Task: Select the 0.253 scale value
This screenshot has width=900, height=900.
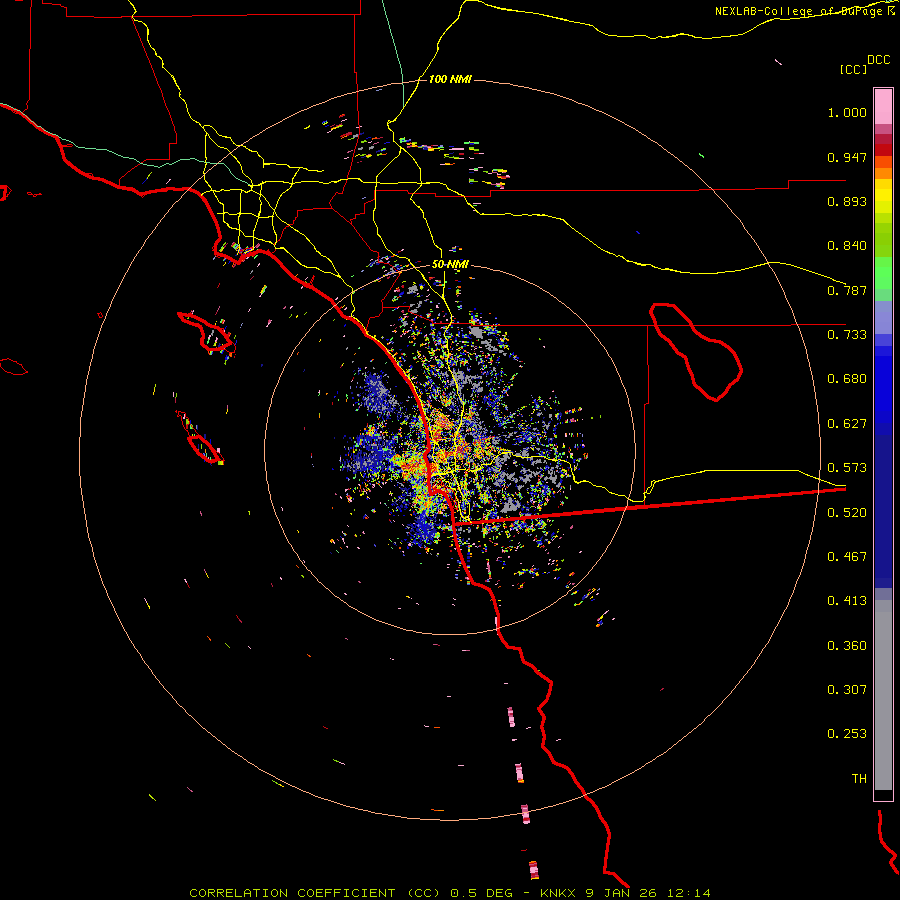Action: point(847,734)
